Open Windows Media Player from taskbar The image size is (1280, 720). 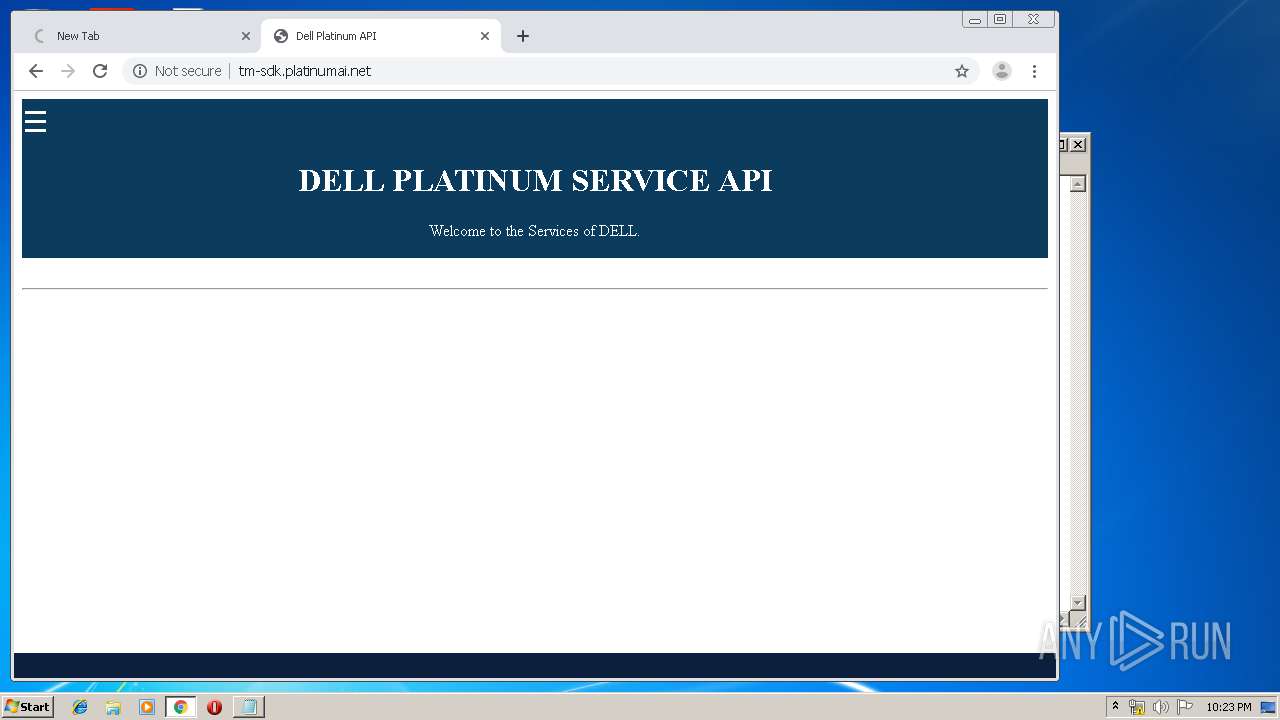[x=147, y=707]
